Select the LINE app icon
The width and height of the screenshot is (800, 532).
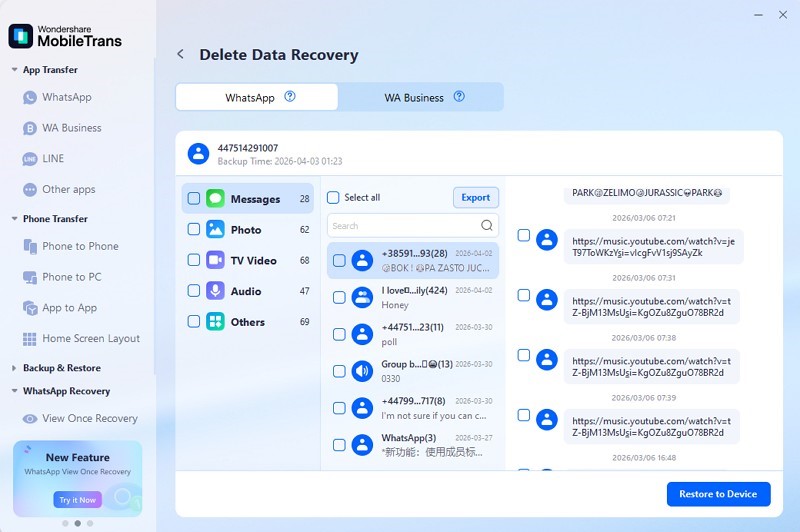(30, 159)
